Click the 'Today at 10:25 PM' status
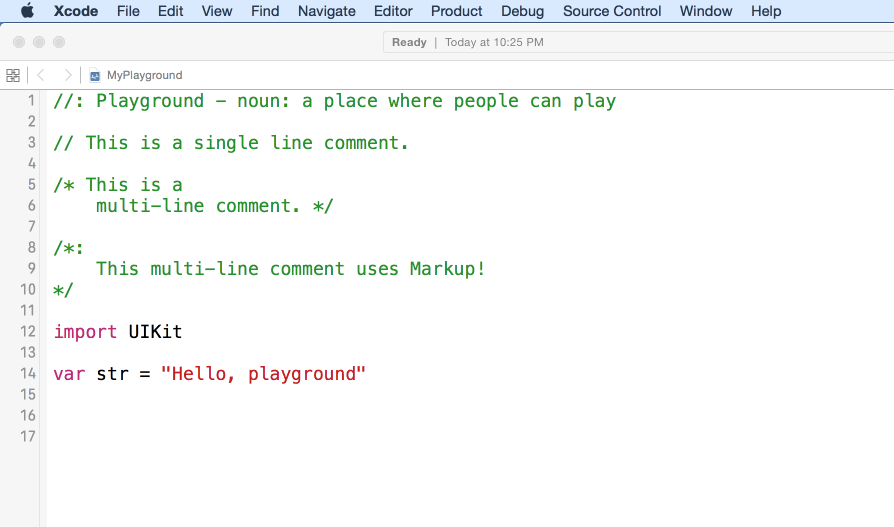The image size is (894, 527). pyautogui.click(x=494, y=42)
